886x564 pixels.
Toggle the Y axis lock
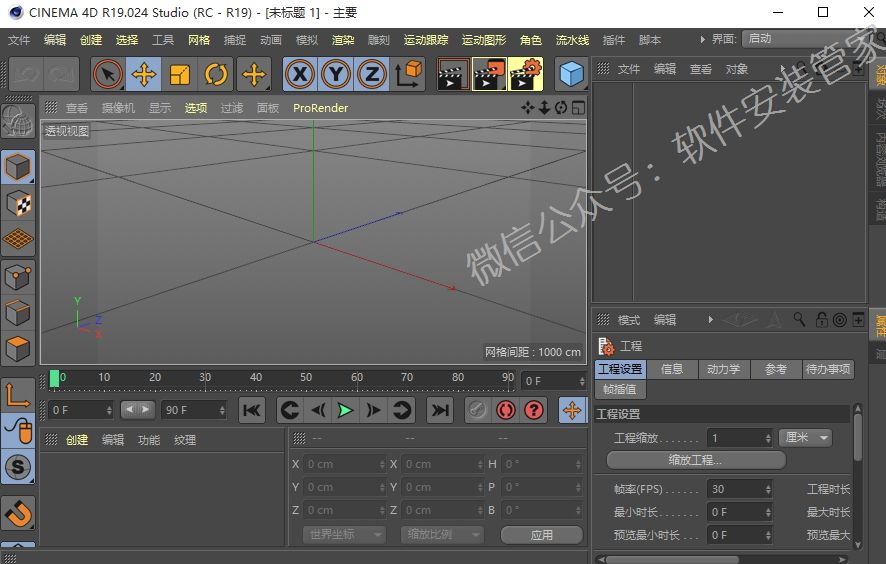[336, 75]
